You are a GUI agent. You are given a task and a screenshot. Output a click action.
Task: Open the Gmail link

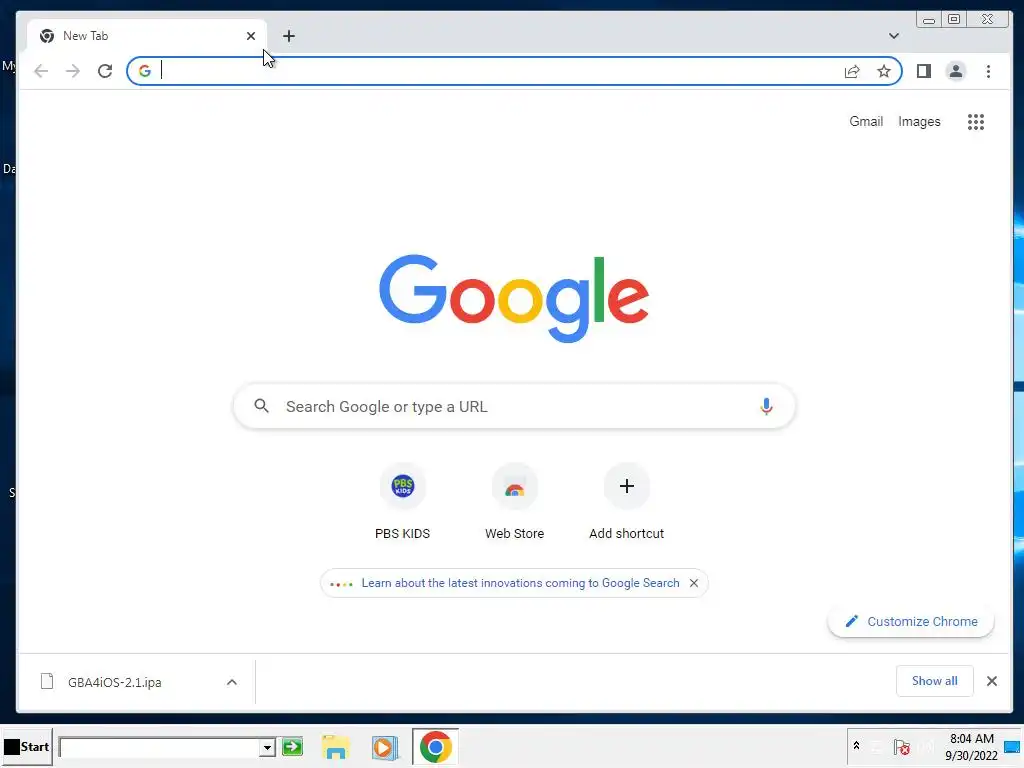click(x=866, y=121)
